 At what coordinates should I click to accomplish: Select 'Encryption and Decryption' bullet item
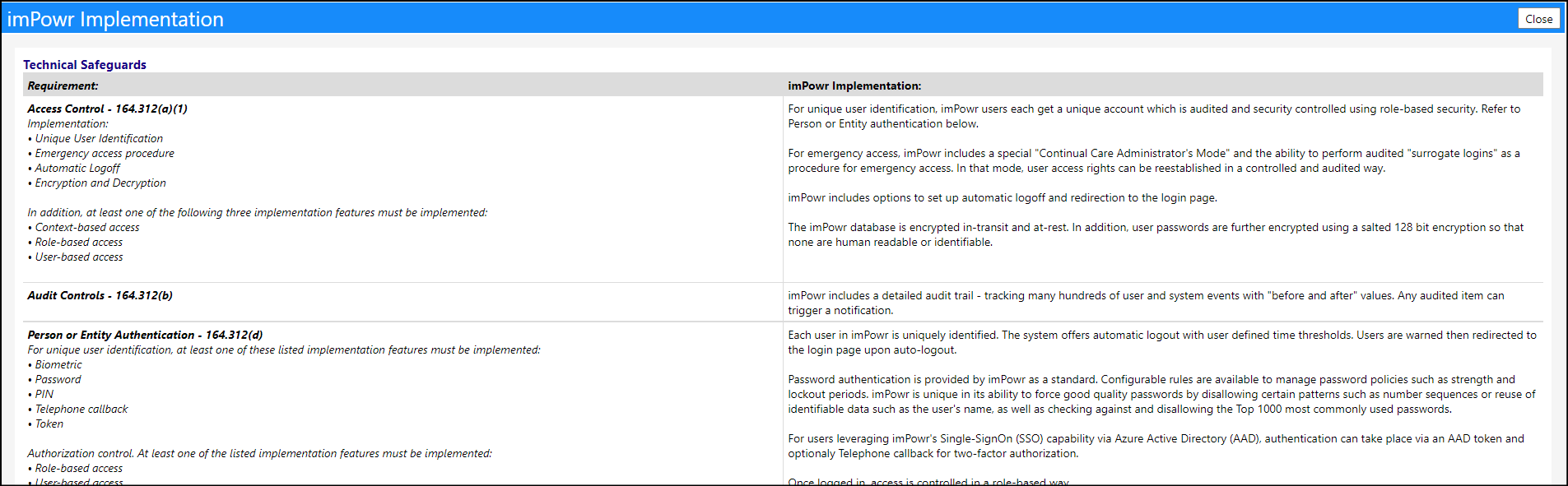click(100, 183)
